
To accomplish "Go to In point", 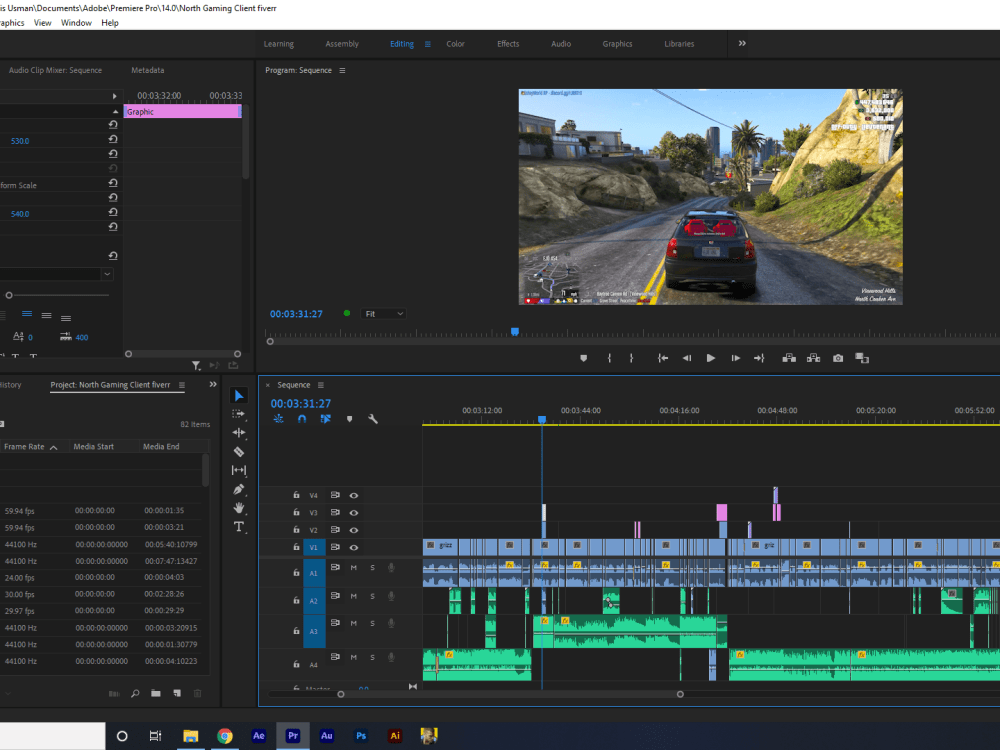I will (x=663, y=358).
